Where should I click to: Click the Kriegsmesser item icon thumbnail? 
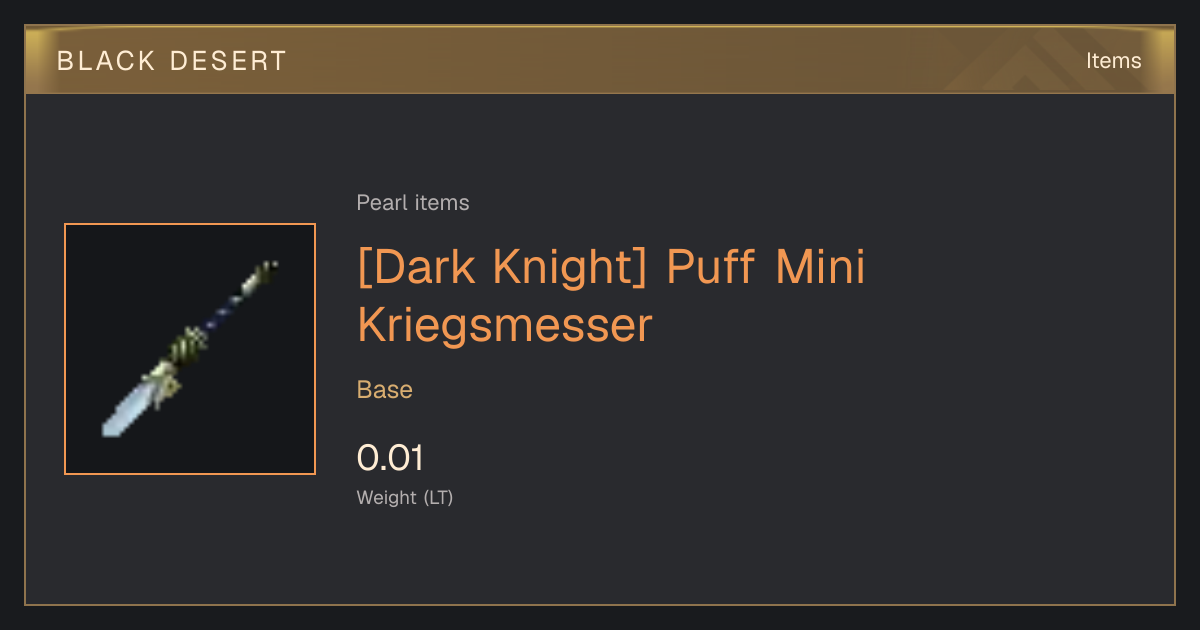[190, 349]
